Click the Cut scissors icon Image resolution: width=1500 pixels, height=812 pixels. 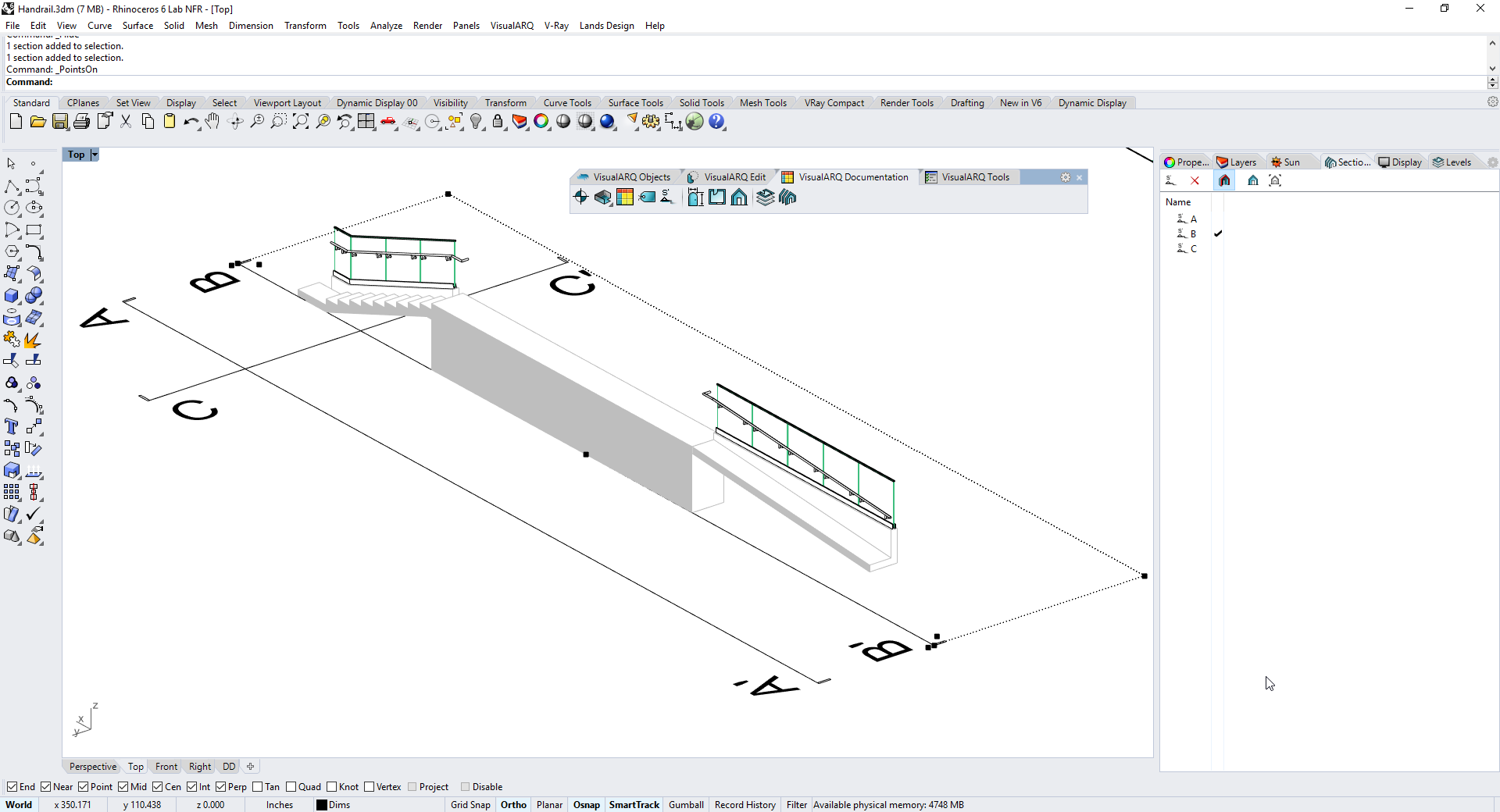pos(126,122)
